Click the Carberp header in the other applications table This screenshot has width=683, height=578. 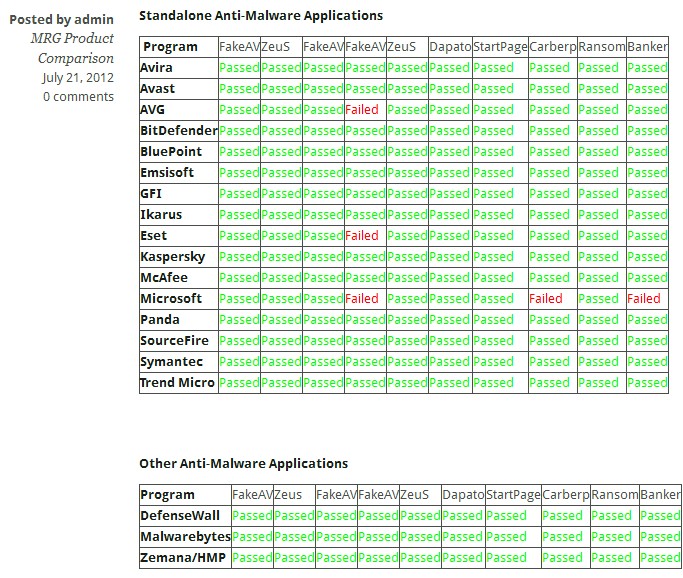[566, 494]
